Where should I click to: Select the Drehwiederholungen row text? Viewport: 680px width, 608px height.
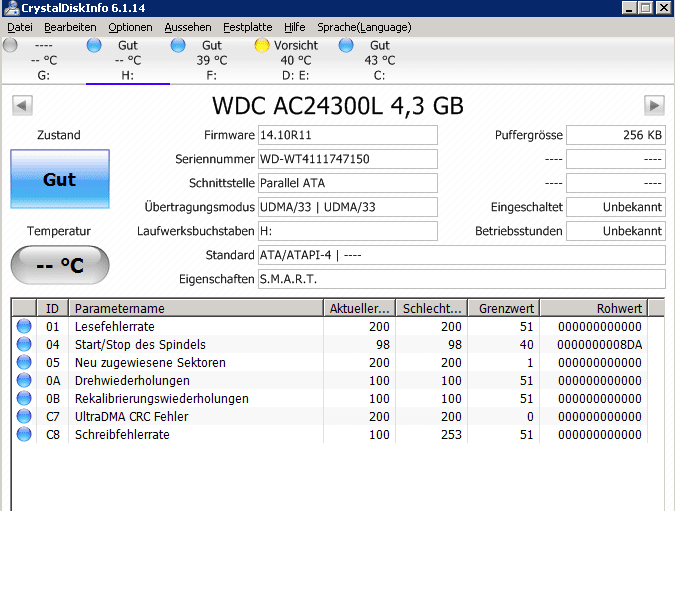tap(132, 380)
